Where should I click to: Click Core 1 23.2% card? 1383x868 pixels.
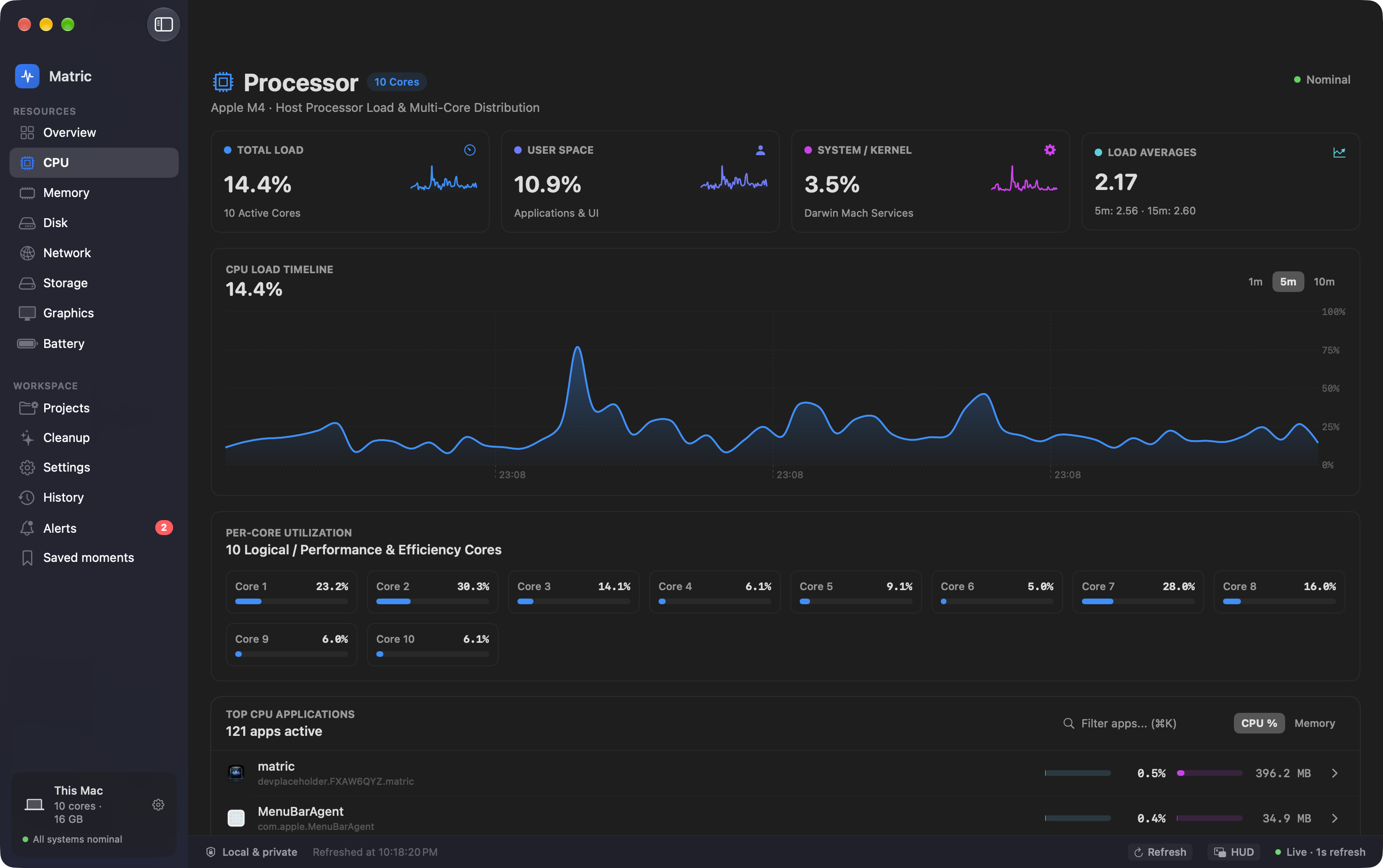tap(291, 592)
